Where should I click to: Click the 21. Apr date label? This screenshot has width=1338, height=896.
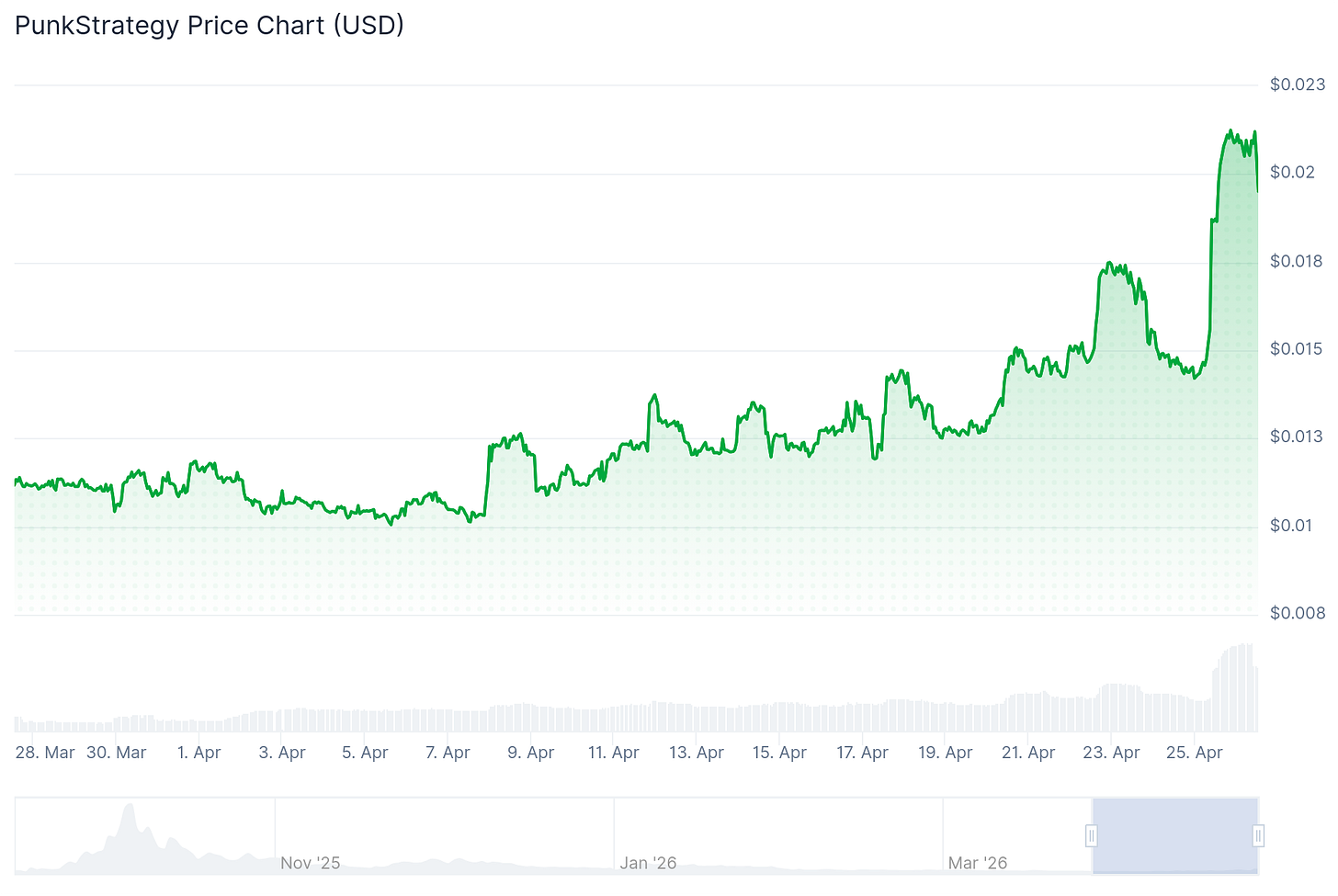coord(1028,753)
